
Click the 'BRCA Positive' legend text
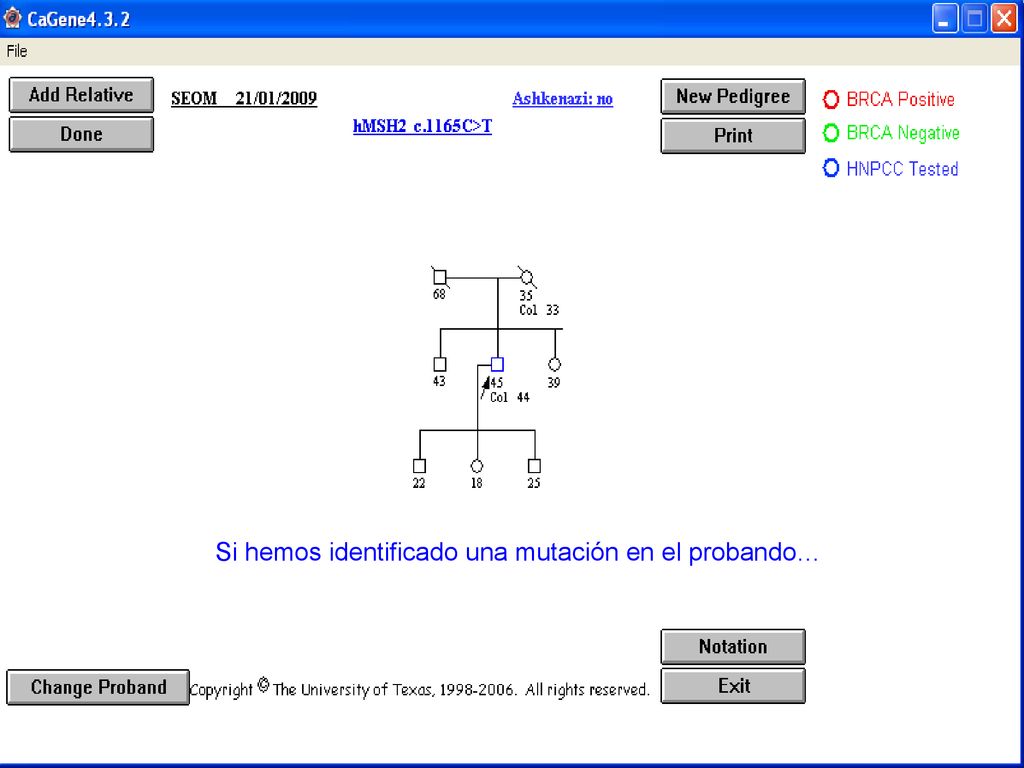point(900,99)
